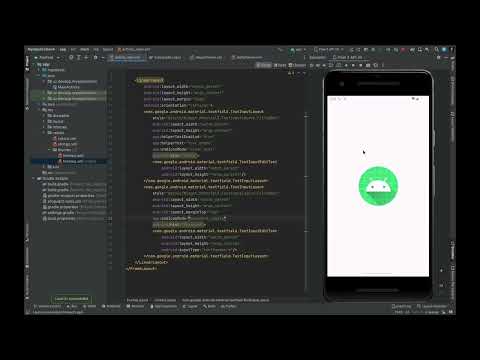Screen dimensions: 480x360
Task: Click Android robot icon on emulator screen
Action: pyautogui.click(x=378, y=186)
